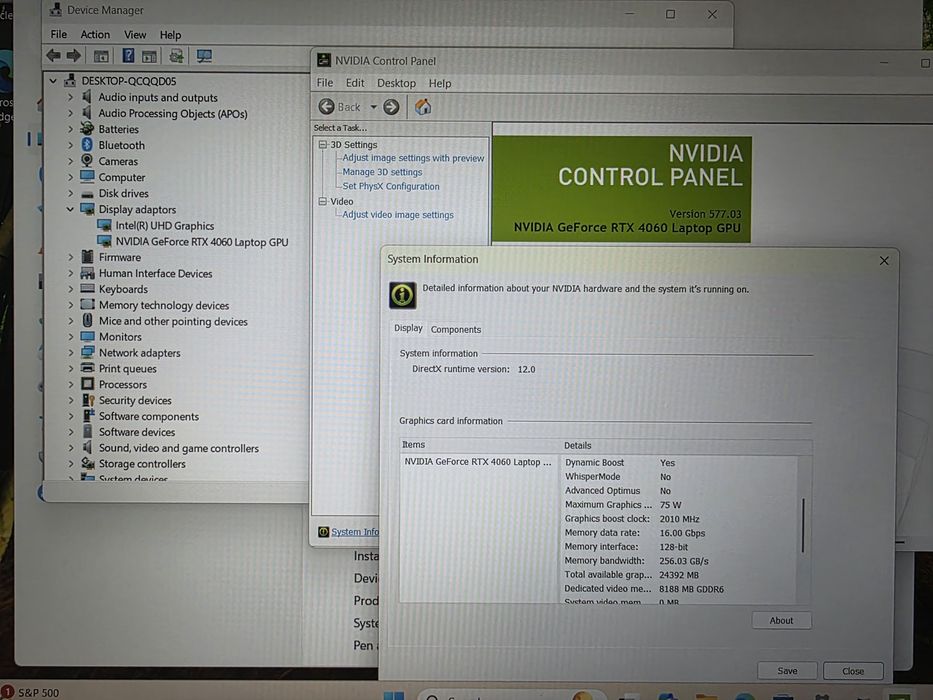
Task: Click the blue help question-mark toolbar icon
Action: 128,56
